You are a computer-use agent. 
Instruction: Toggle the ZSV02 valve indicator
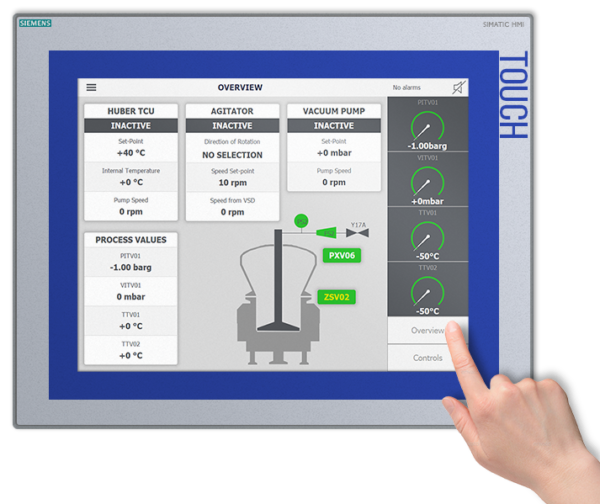click(337, 297)
